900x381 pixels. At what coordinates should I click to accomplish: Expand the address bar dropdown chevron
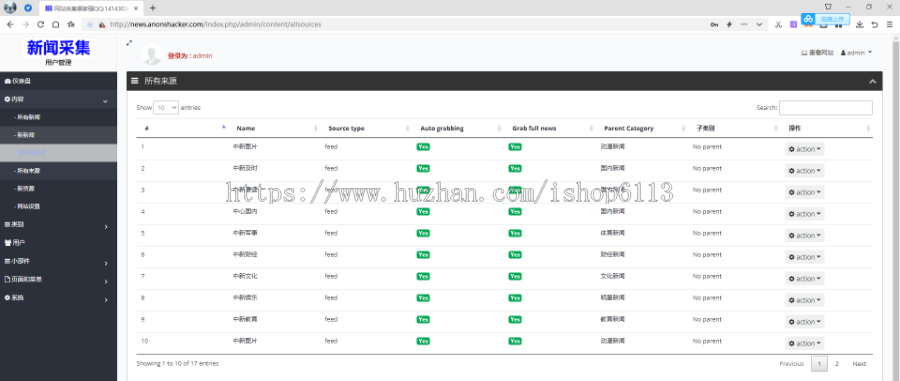[759, 25]
